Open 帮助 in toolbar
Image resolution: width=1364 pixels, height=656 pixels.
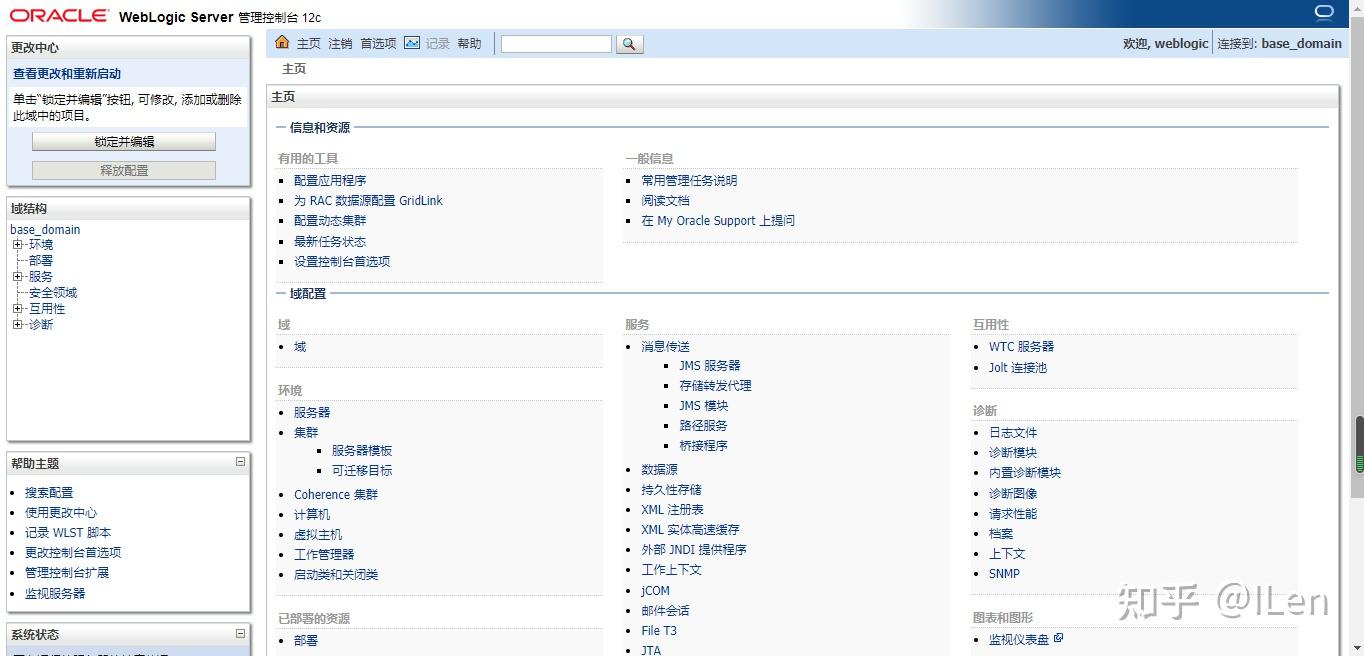pos(469,43)
